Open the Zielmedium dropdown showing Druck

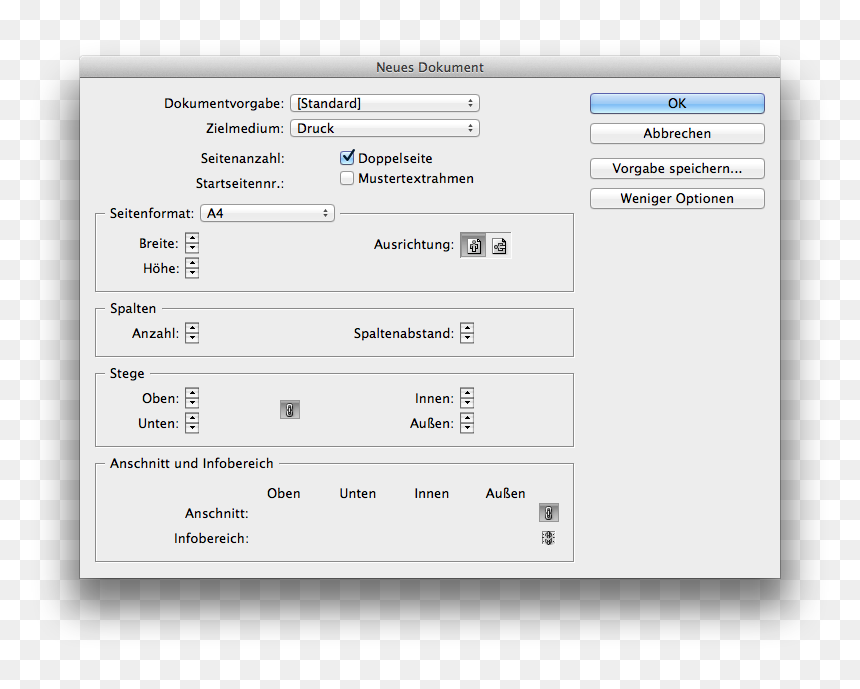coord(384,128)
